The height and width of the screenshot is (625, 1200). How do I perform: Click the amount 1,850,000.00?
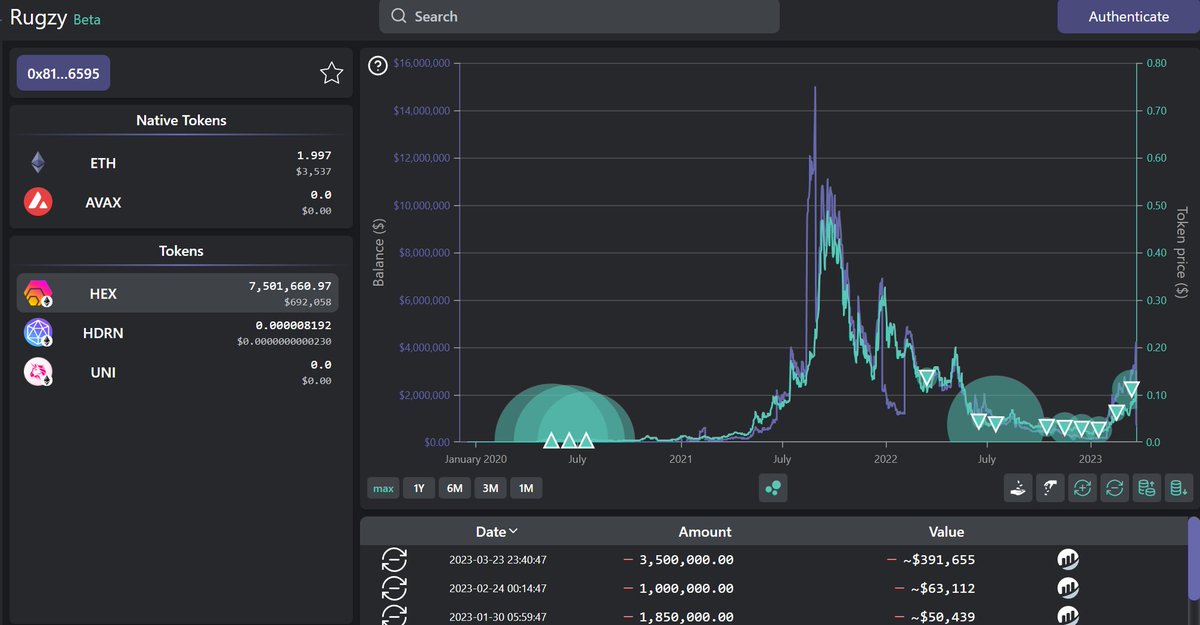click(x=686, y=617)
